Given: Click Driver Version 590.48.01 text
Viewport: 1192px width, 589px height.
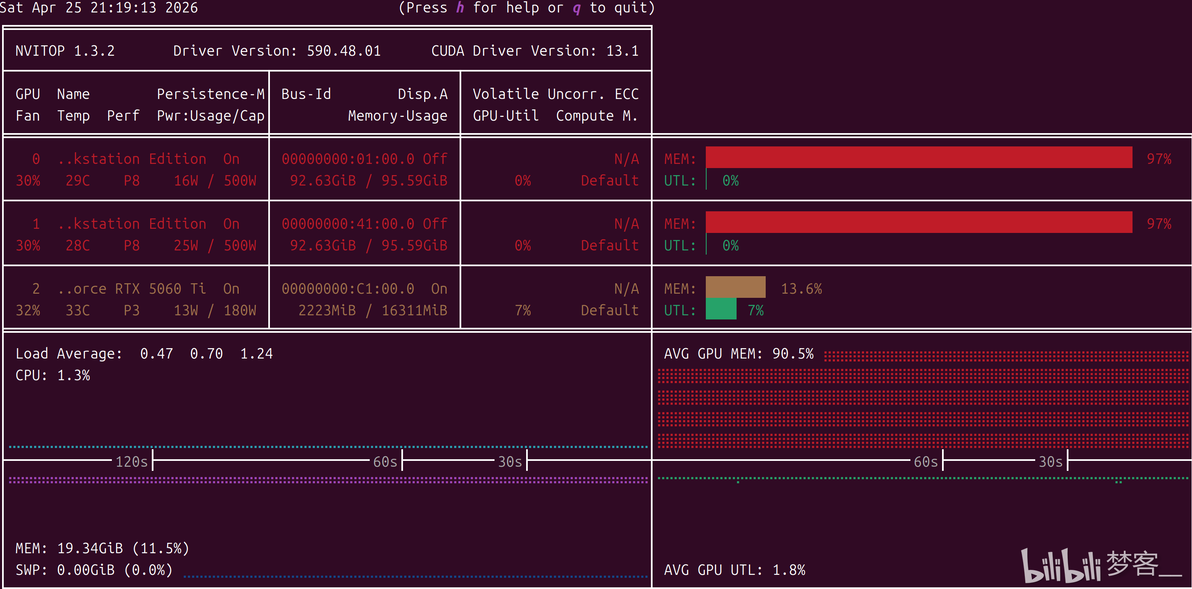Looking at the screenshot, I should [277, 52].
